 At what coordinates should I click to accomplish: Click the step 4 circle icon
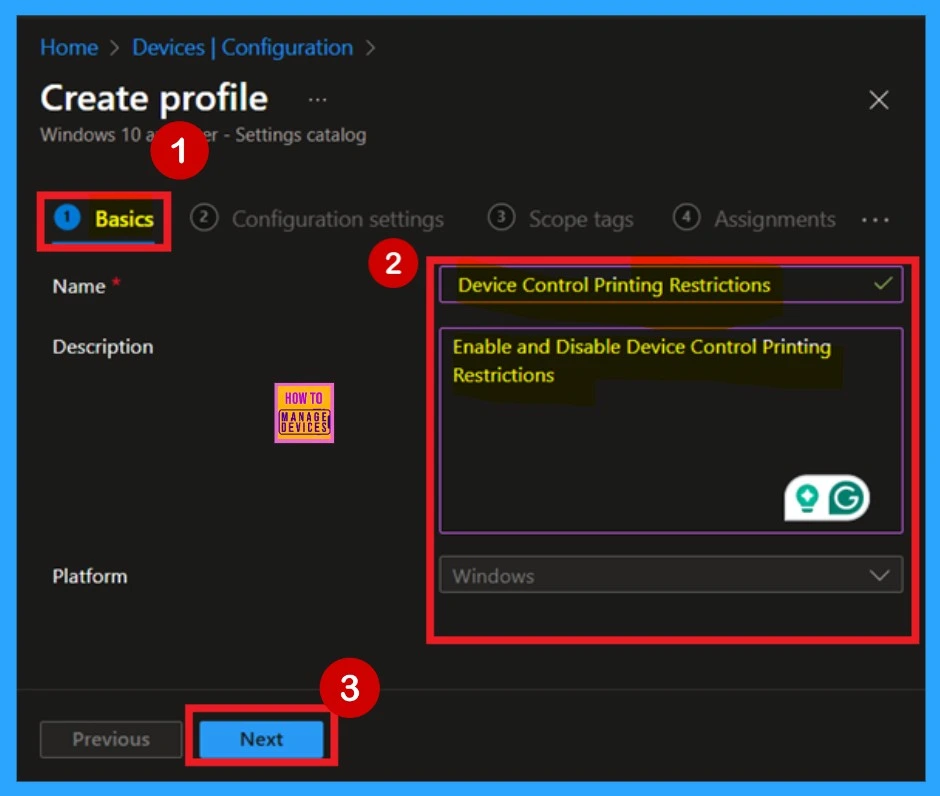686,218
